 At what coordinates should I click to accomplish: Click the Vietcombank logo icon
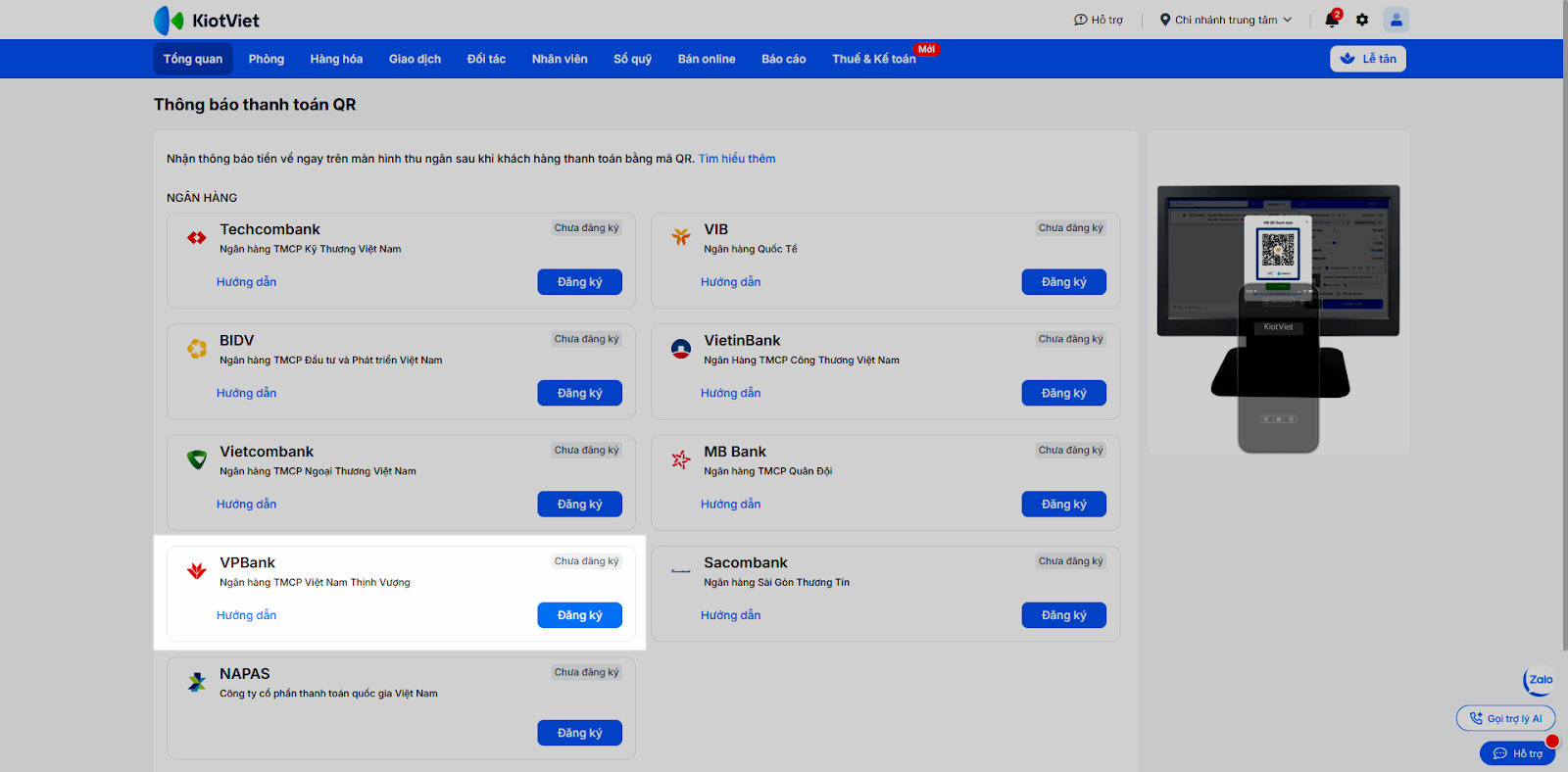[197, 458]
